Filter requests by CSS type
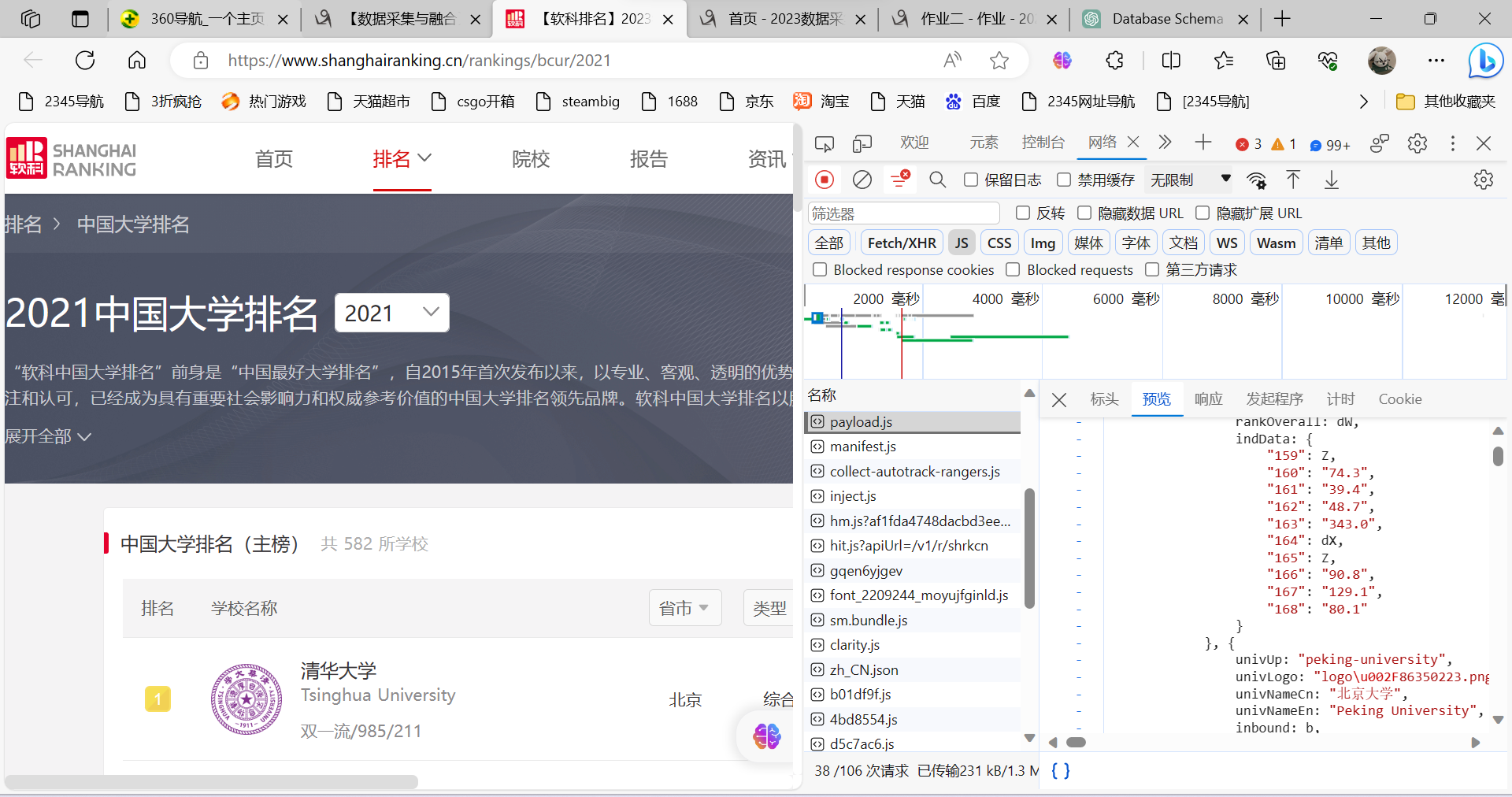The height and width of the screenshot is (797, 1512). tap(999, 243)
